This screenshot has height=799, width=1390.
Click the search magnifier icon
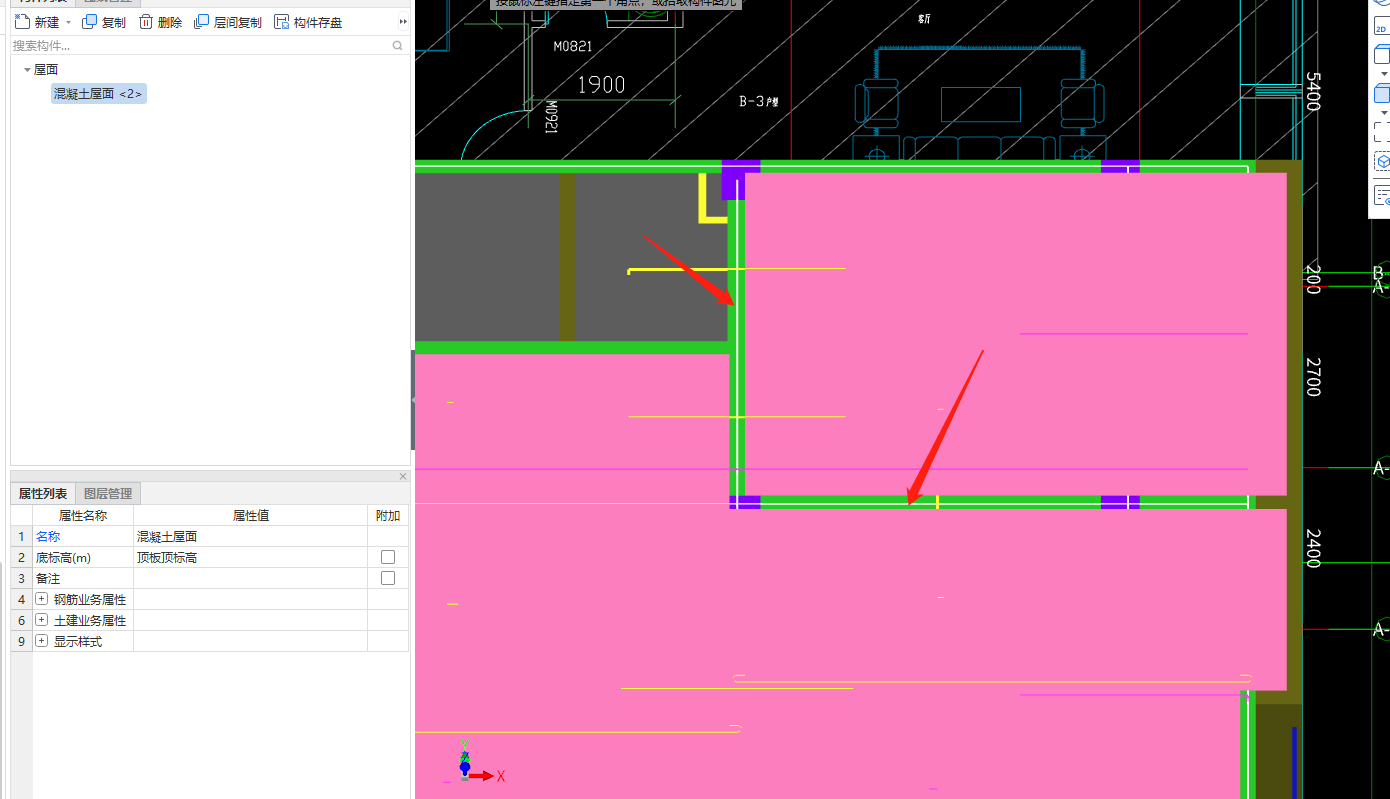(x=398, y=45)
